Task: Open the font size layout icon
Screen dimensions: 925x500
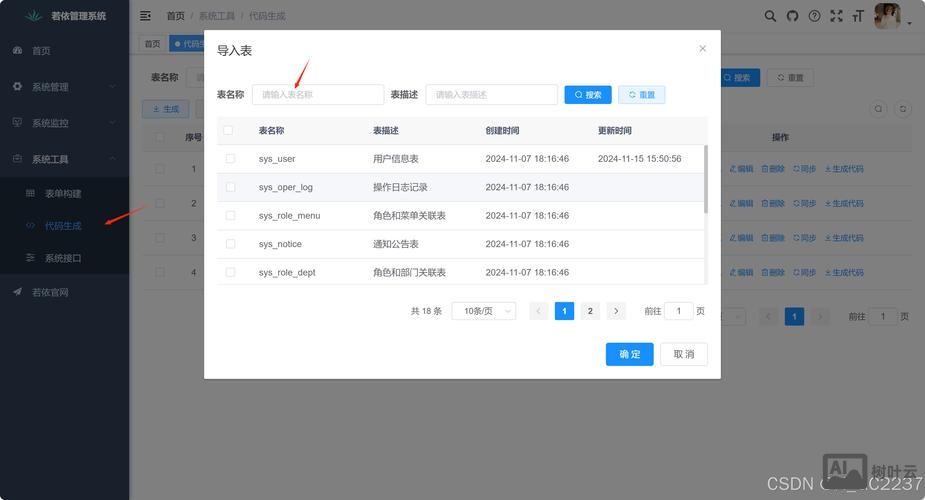Action: (858, 16)
